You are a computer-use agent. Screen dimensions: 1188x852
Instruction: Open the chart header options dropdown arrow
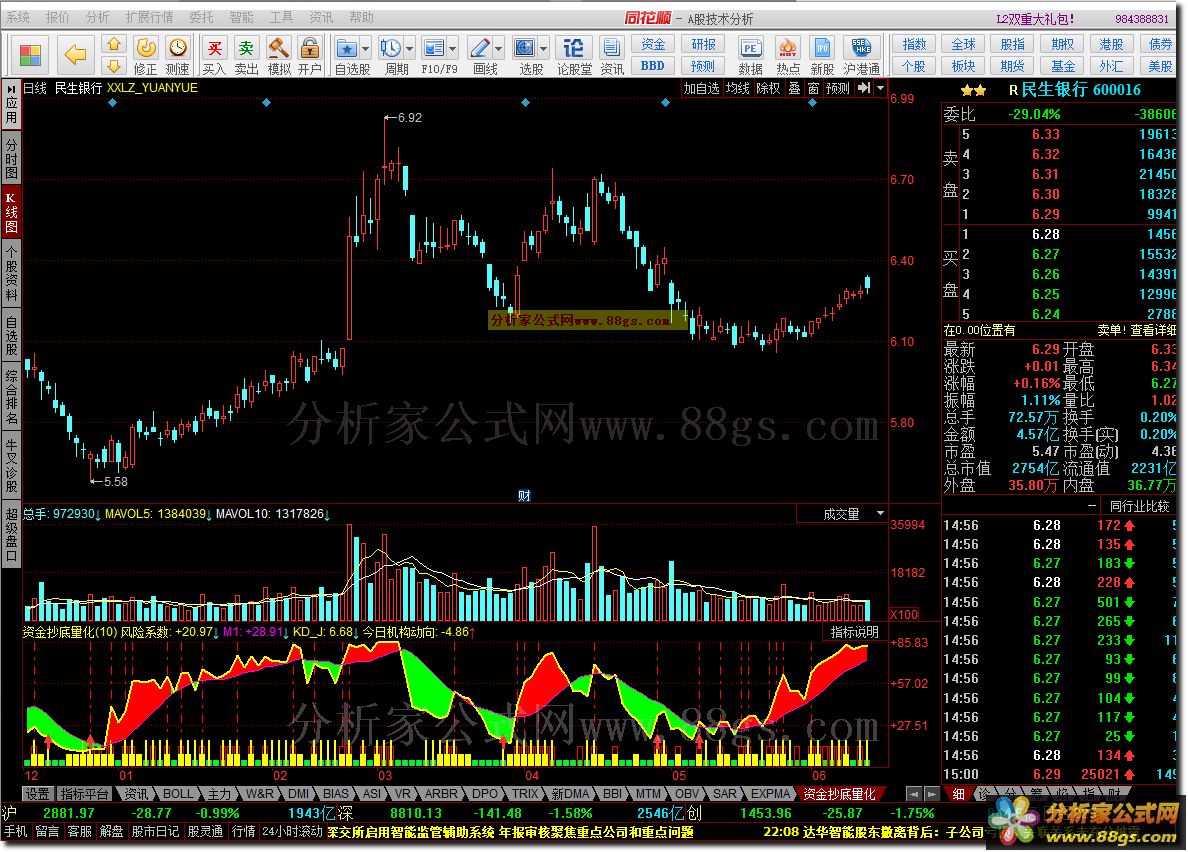880,88
